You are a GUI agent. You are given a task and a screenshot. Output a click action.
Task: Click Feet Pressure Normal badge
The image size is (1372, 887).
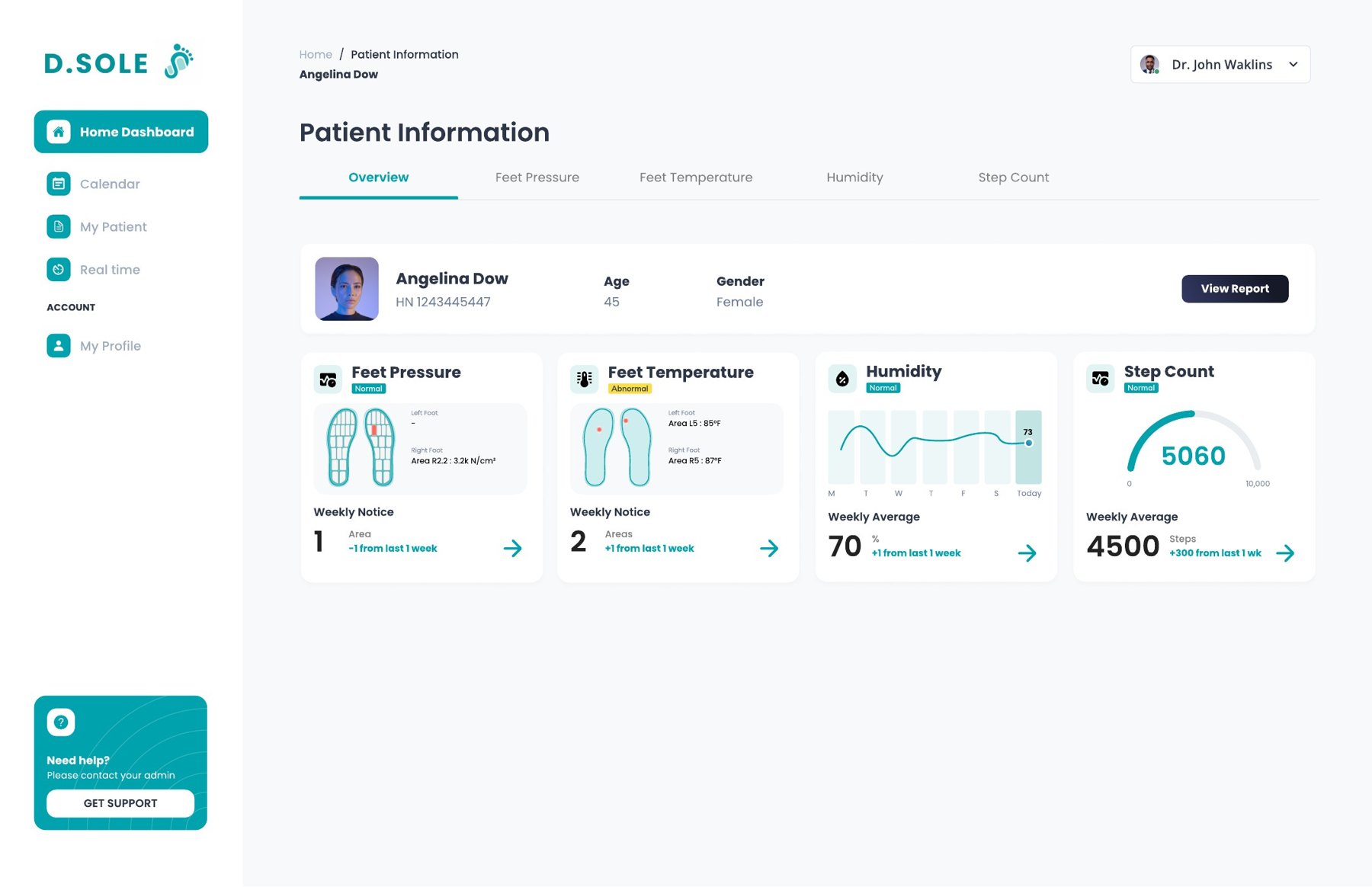(x=369, y=389)
